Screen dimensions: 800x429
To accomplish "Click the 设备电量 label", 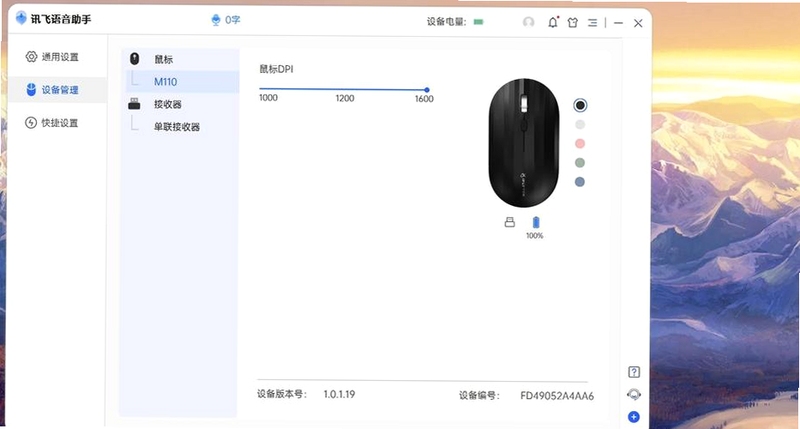I will pyautogui.click(x=446, y=22).
